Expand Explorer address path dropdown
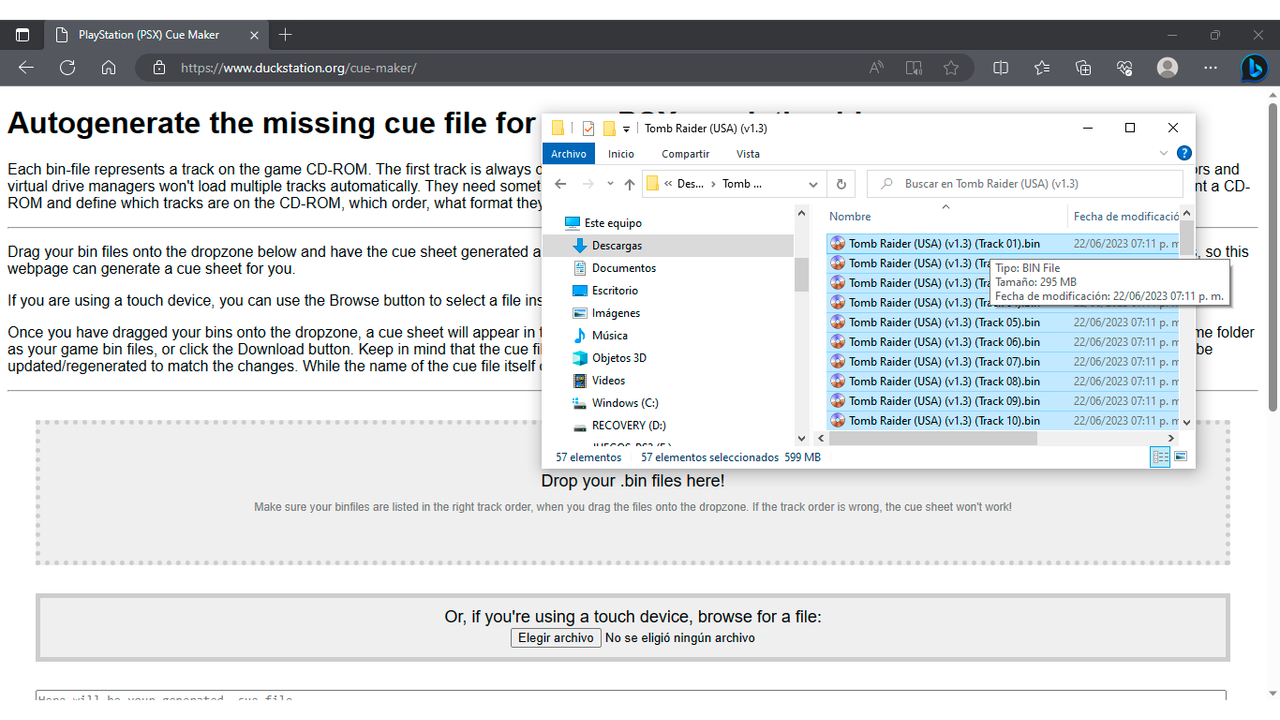The image size is (1280, 720). 814,184
